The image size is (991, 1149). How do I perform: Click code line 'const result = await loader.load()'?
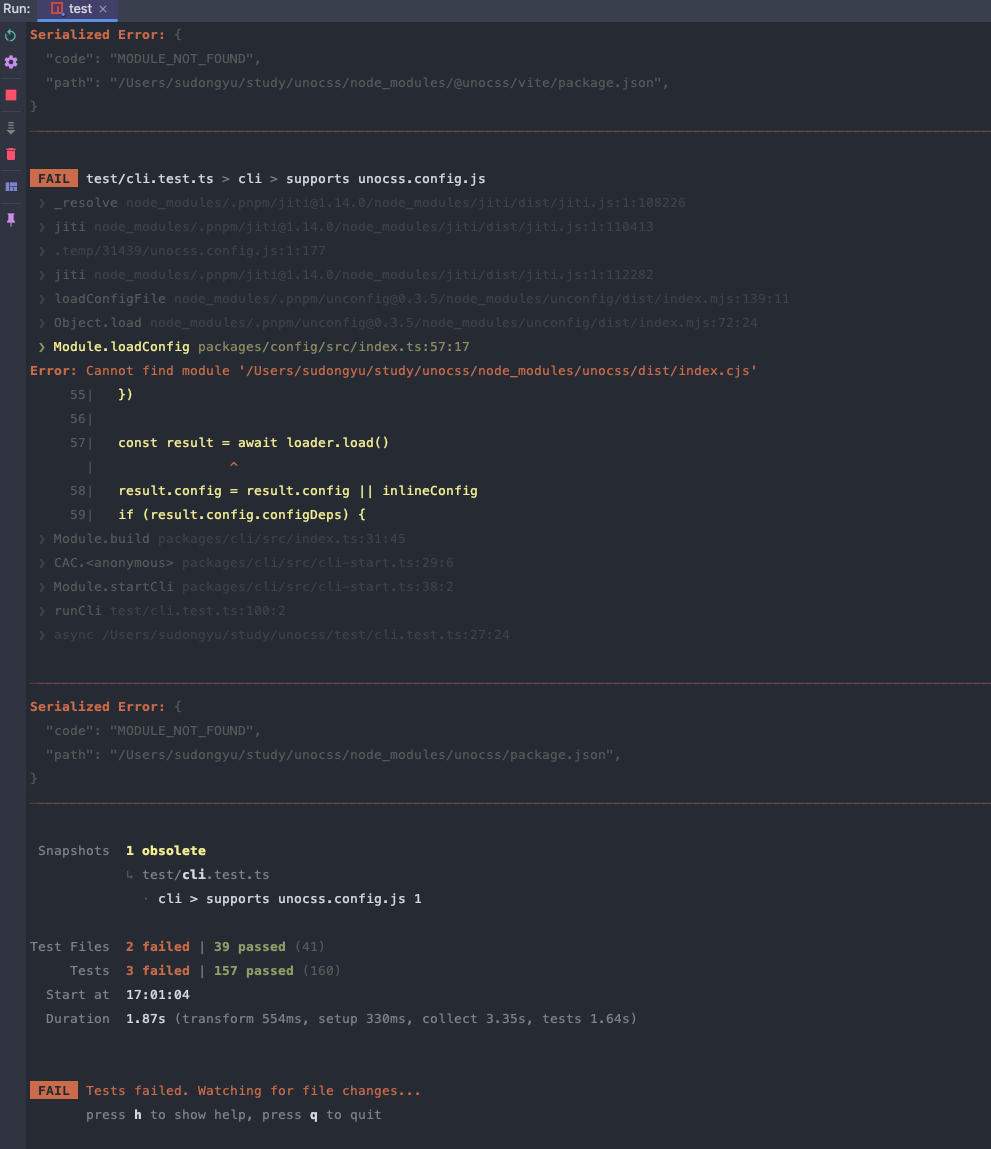[x=254, y=443]
